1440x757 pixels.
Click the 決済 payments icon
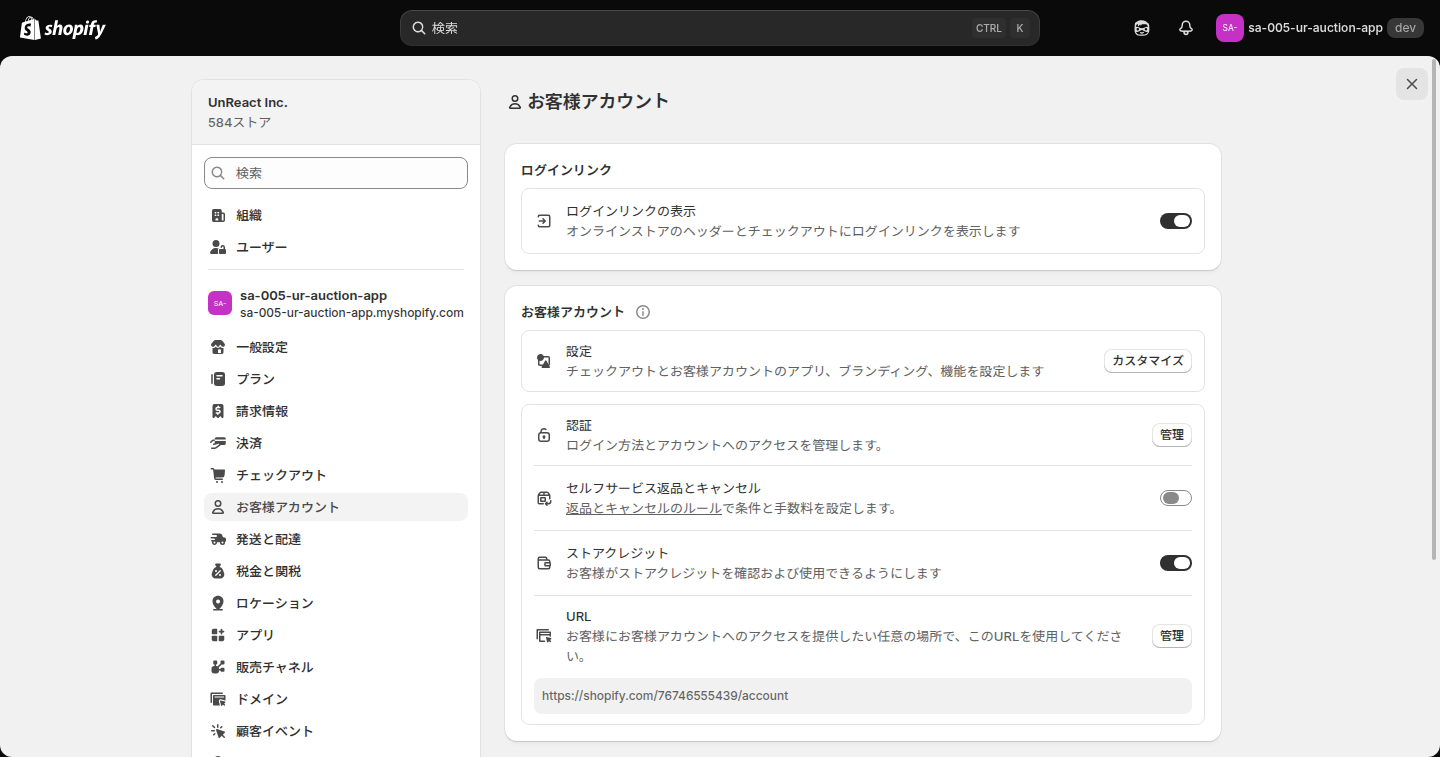tap(218, 443)
